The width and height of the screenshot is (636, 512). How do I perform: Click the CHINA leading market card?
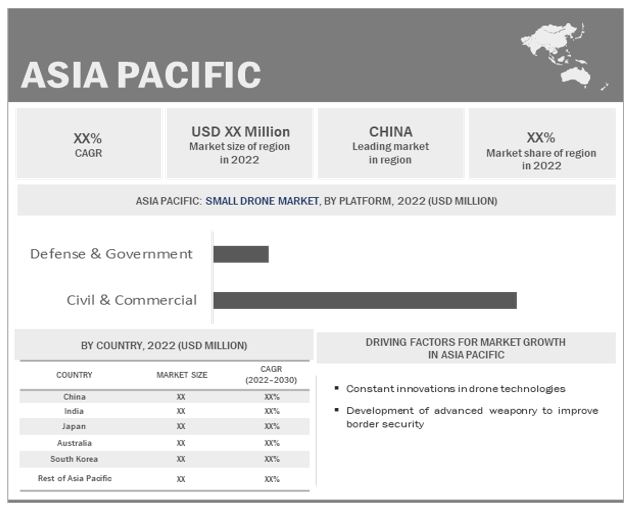tap(390, 144)
